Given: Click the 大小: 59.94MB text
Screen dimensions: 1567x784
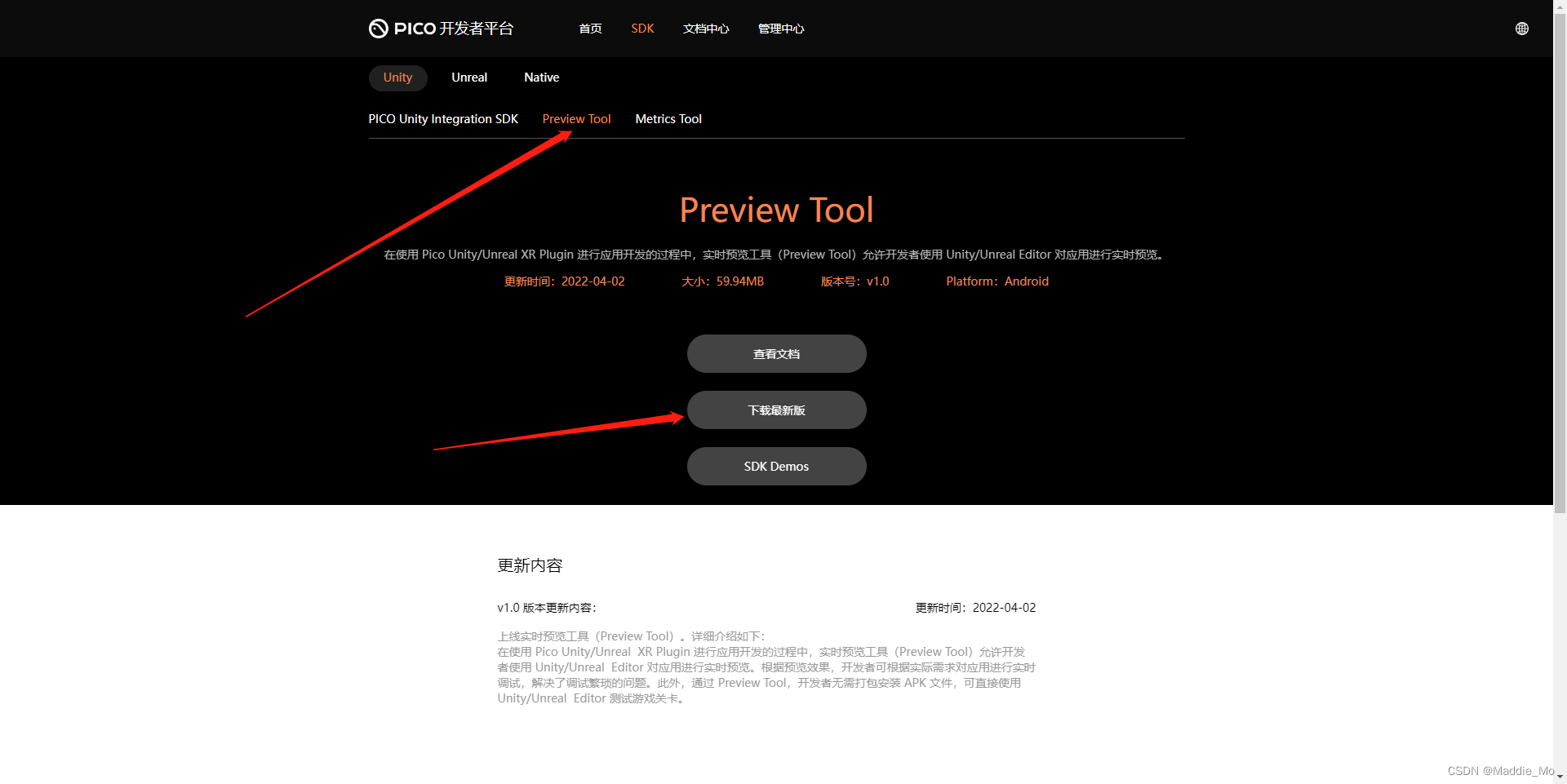Looking at the screenshot, I should [722, 281].
